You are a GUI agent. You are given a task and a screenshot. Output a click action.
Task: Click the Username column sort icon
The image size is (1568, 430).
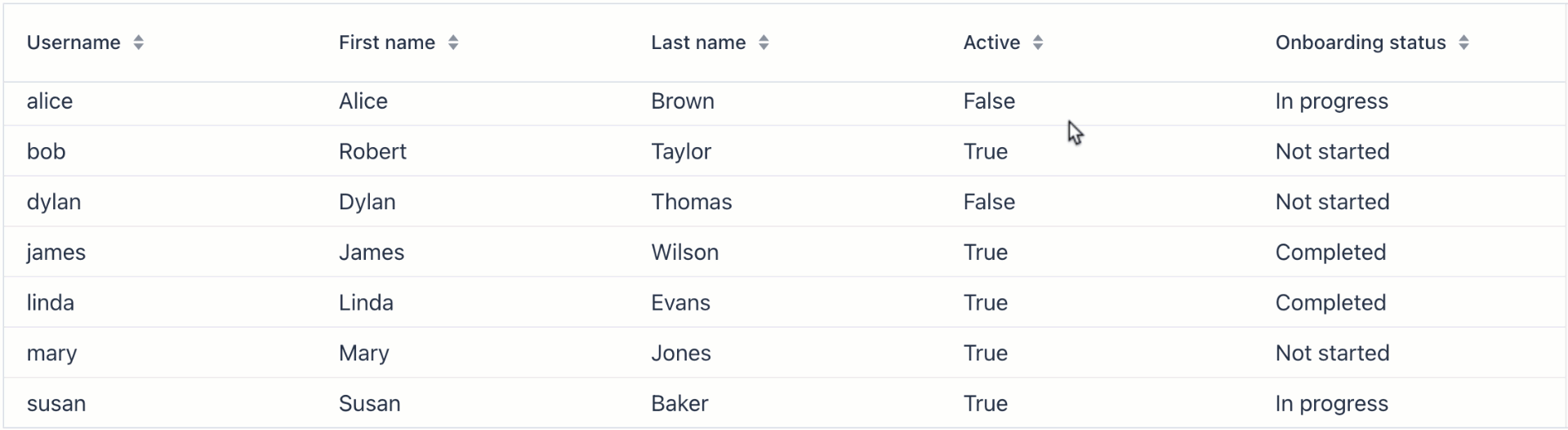139,43
